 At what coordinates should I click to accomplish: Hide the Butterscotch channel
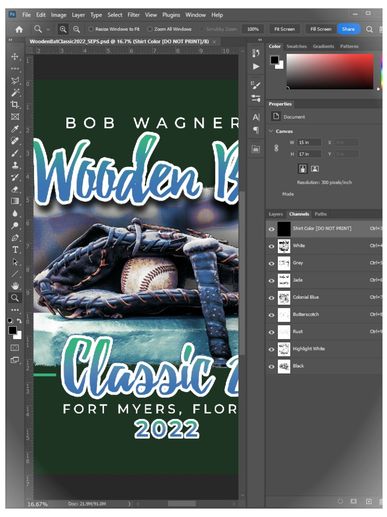[271, 315]
